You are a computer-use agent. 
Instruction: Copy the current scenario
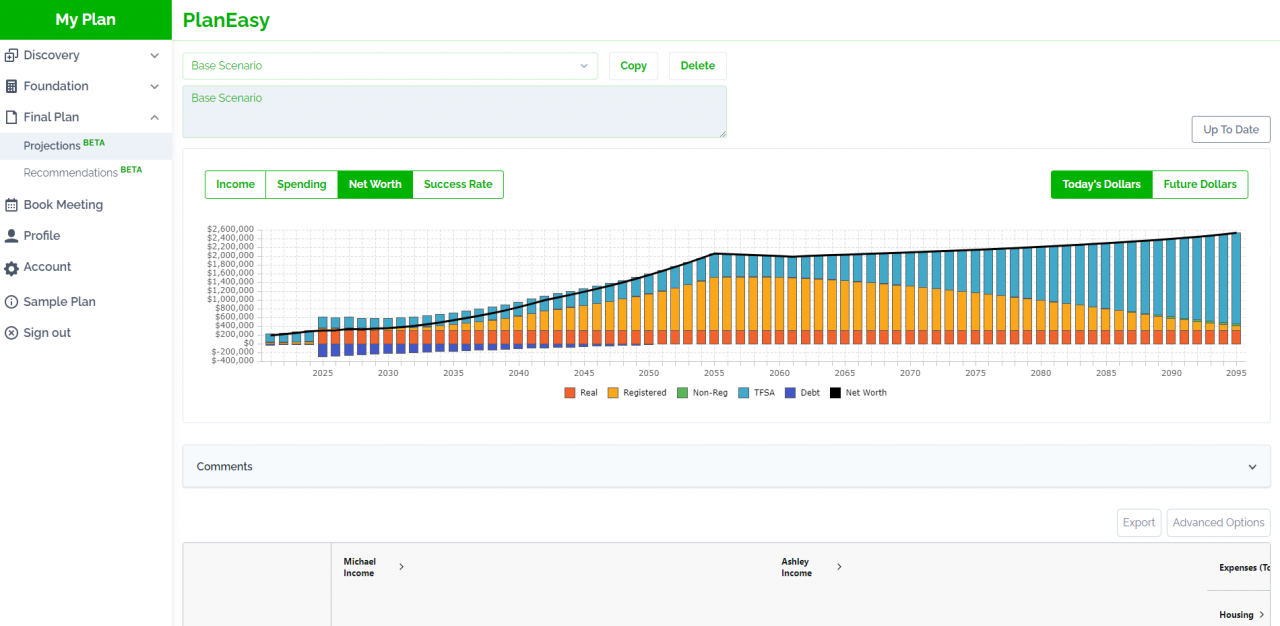(633, 65)
